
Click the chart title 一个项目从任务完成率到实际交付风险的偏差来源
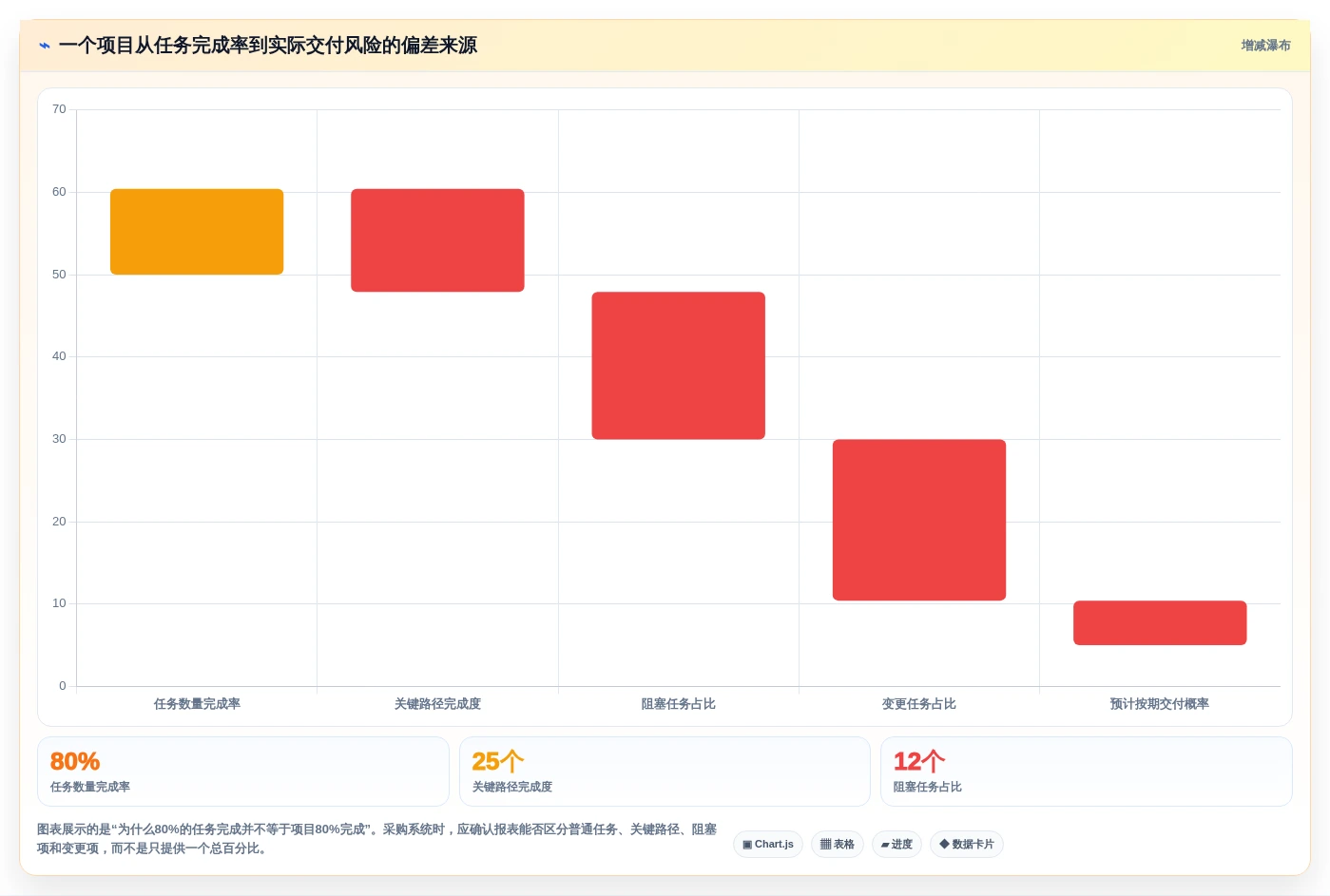tap(268, 46)
